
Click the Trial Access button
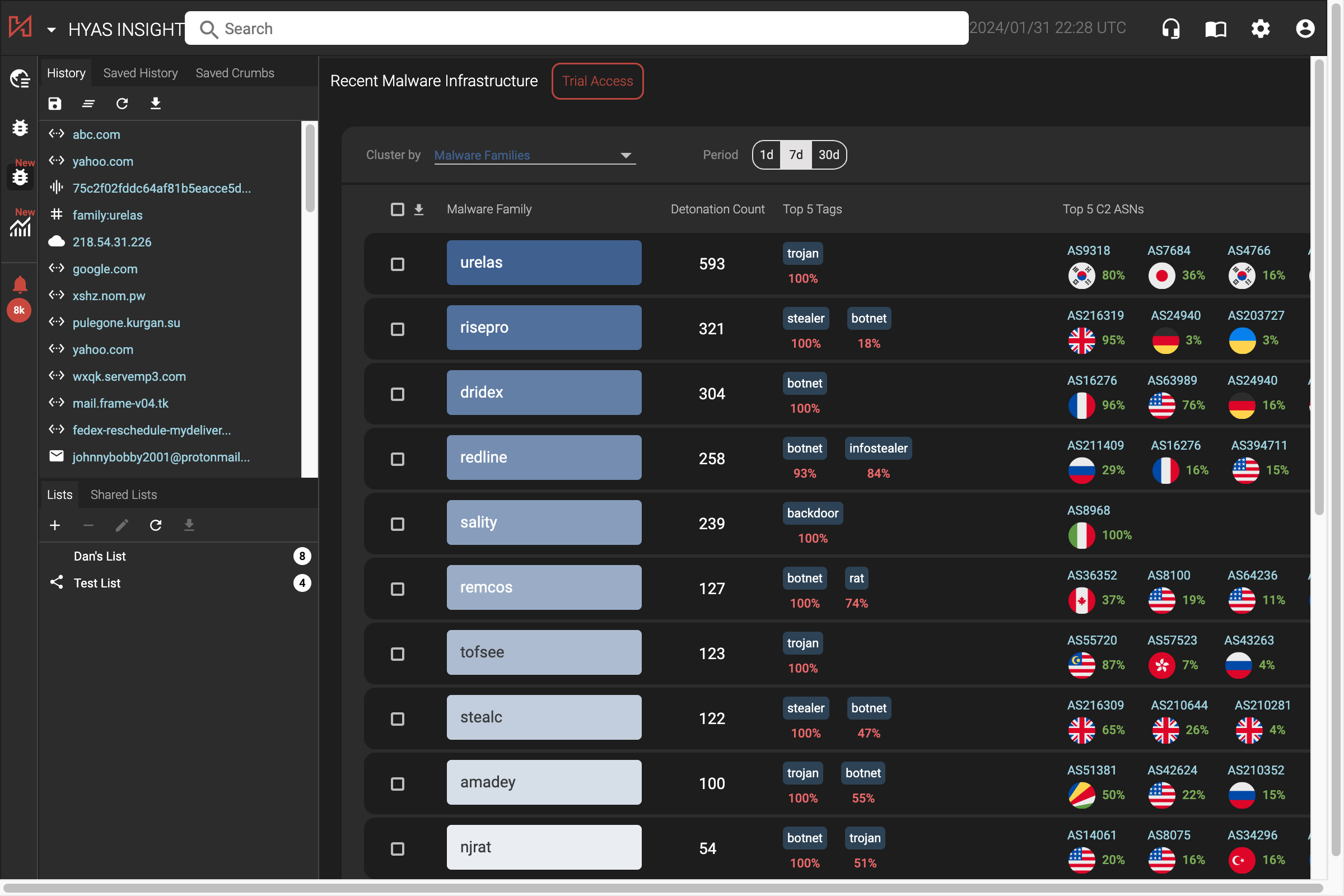point(597,81)
